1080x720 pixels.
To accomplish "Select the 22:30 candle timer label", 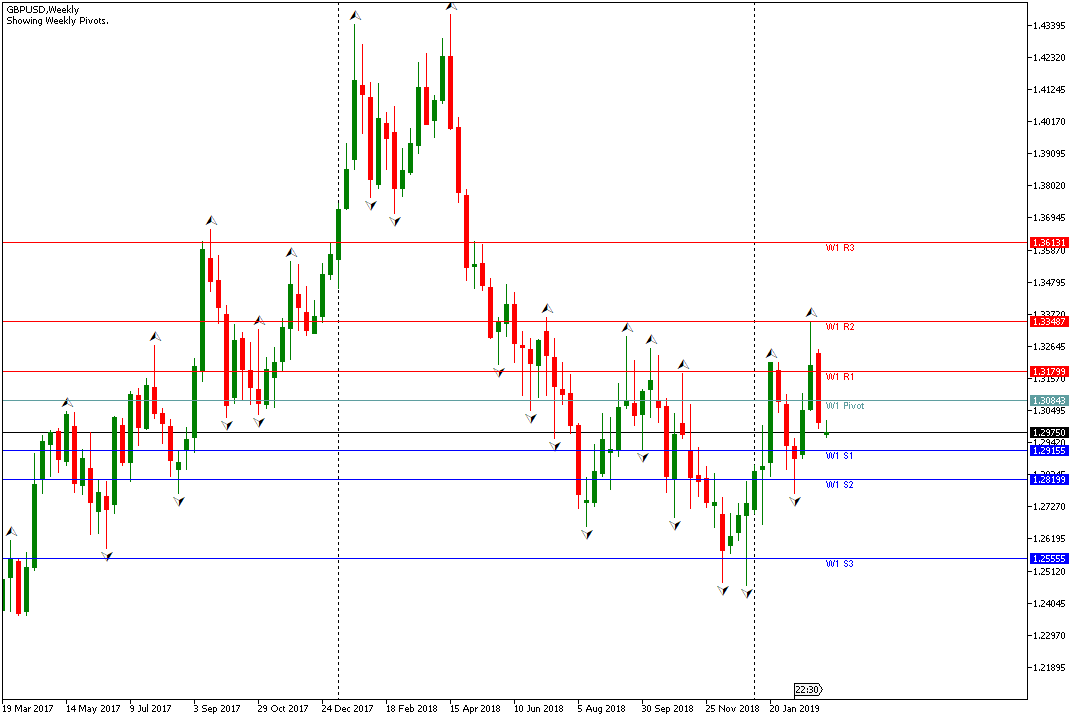I will click(x=808, y=689).
